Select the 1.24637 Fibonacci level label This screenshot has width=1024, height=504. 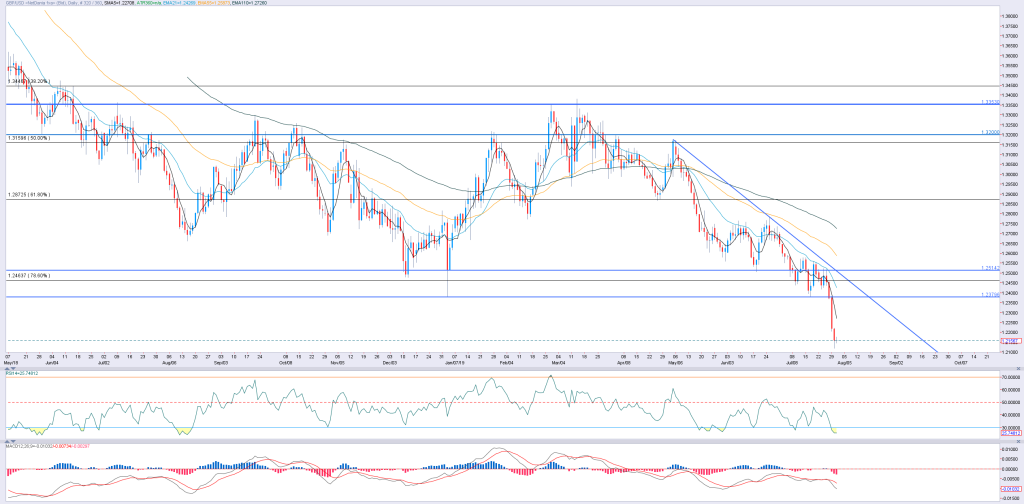[30, 276]
